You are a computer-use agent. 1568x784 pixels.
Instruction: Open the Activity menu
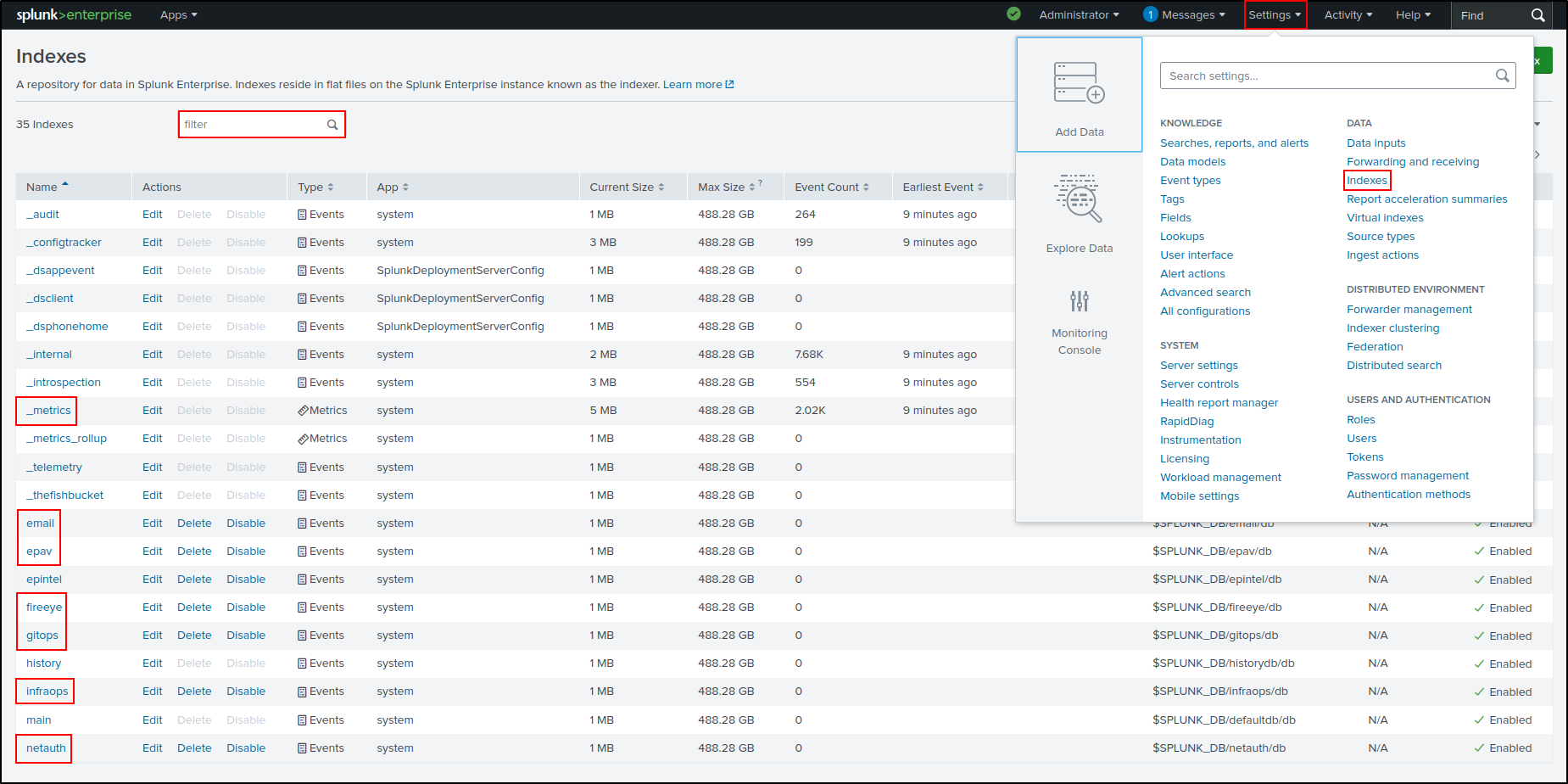1347,14
